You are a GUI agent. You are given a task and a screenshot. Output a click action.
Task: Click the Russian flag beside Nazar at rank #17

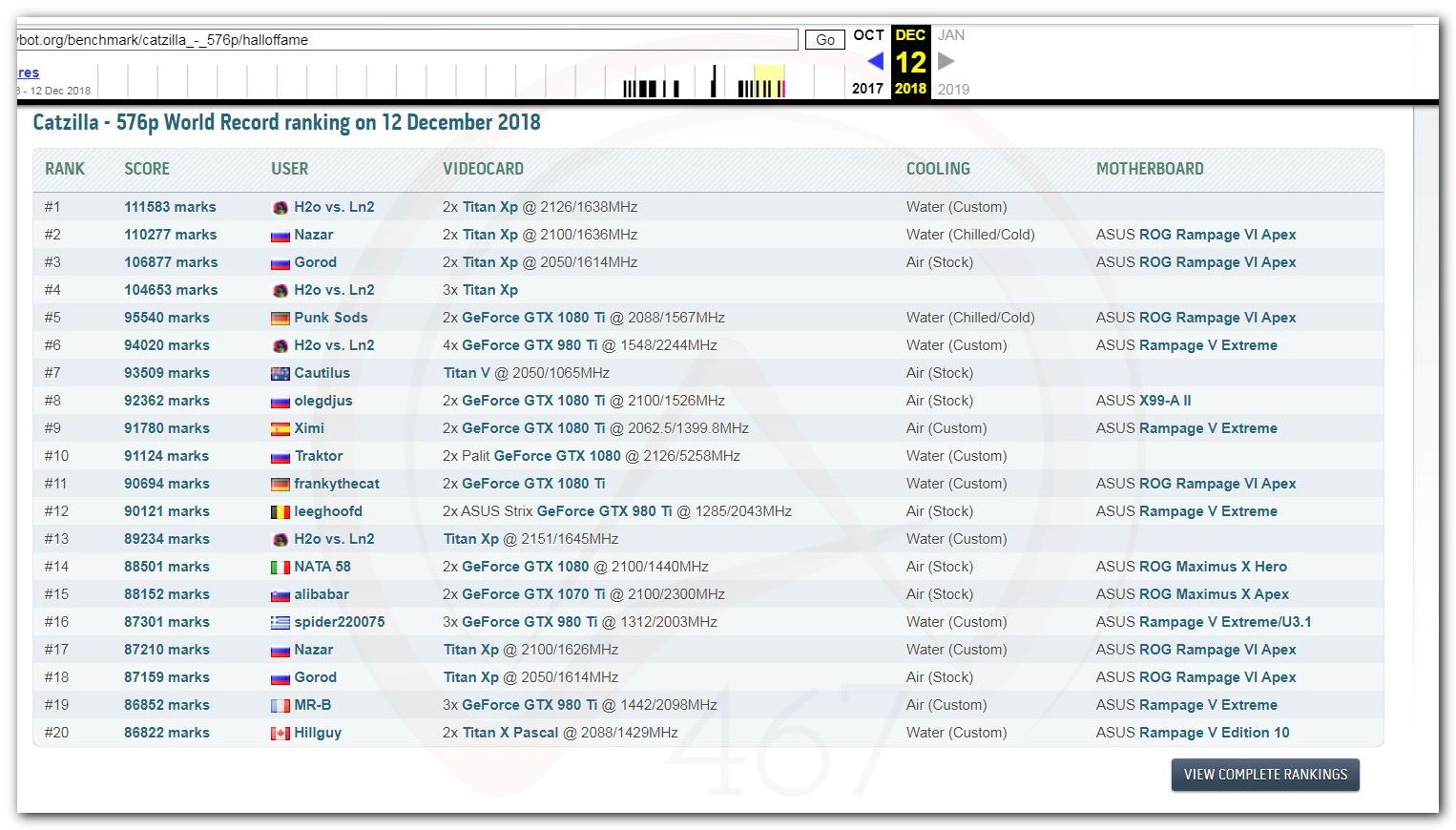281,650
